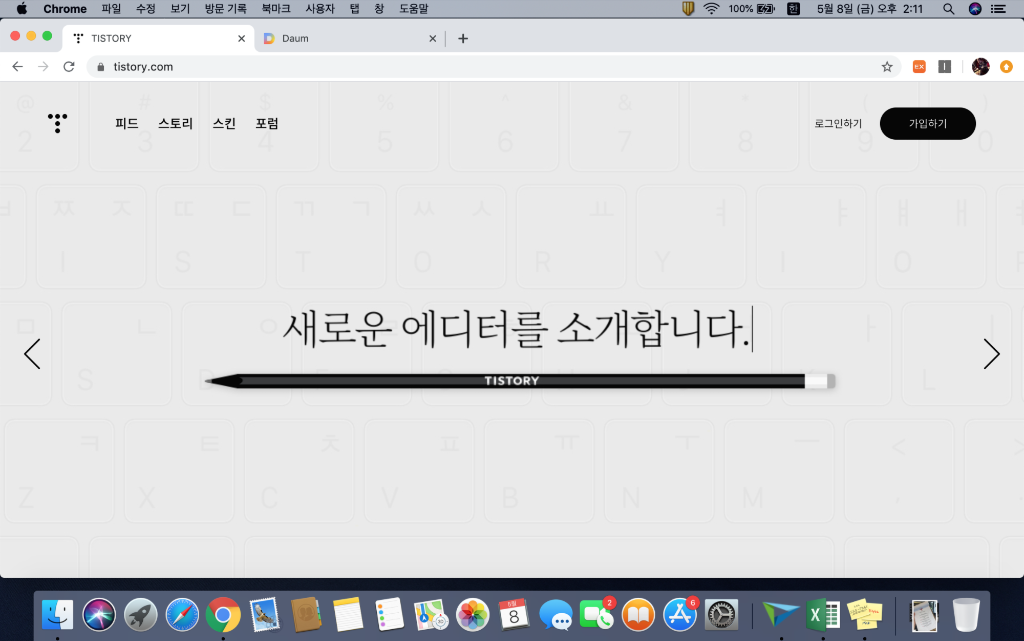Open the Chrome application menu
The image size is (1024, 641).
(65, 8)
